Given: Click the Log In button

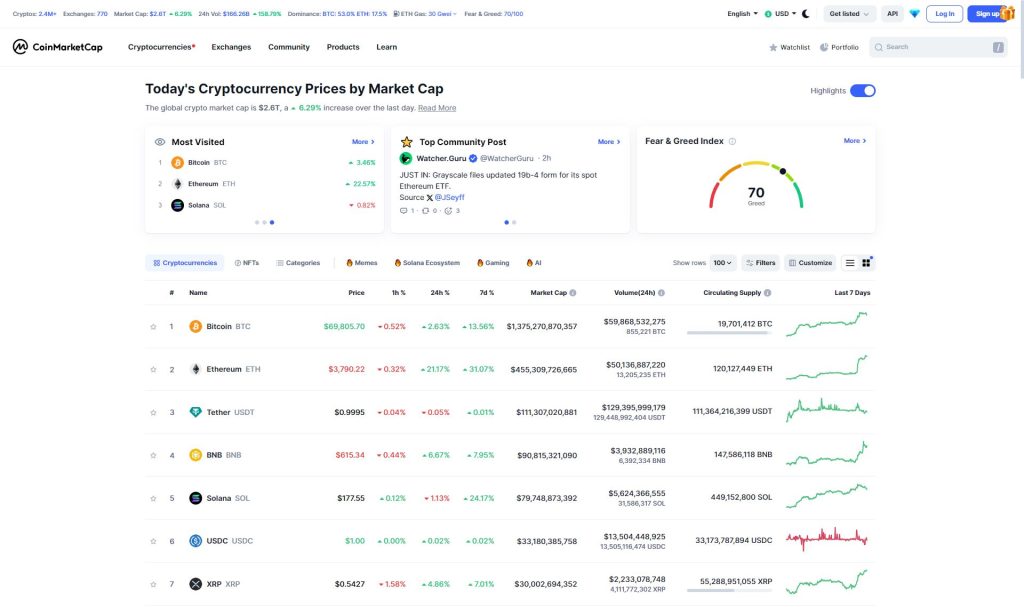Looking at the screenshot, I should [944, 14].
